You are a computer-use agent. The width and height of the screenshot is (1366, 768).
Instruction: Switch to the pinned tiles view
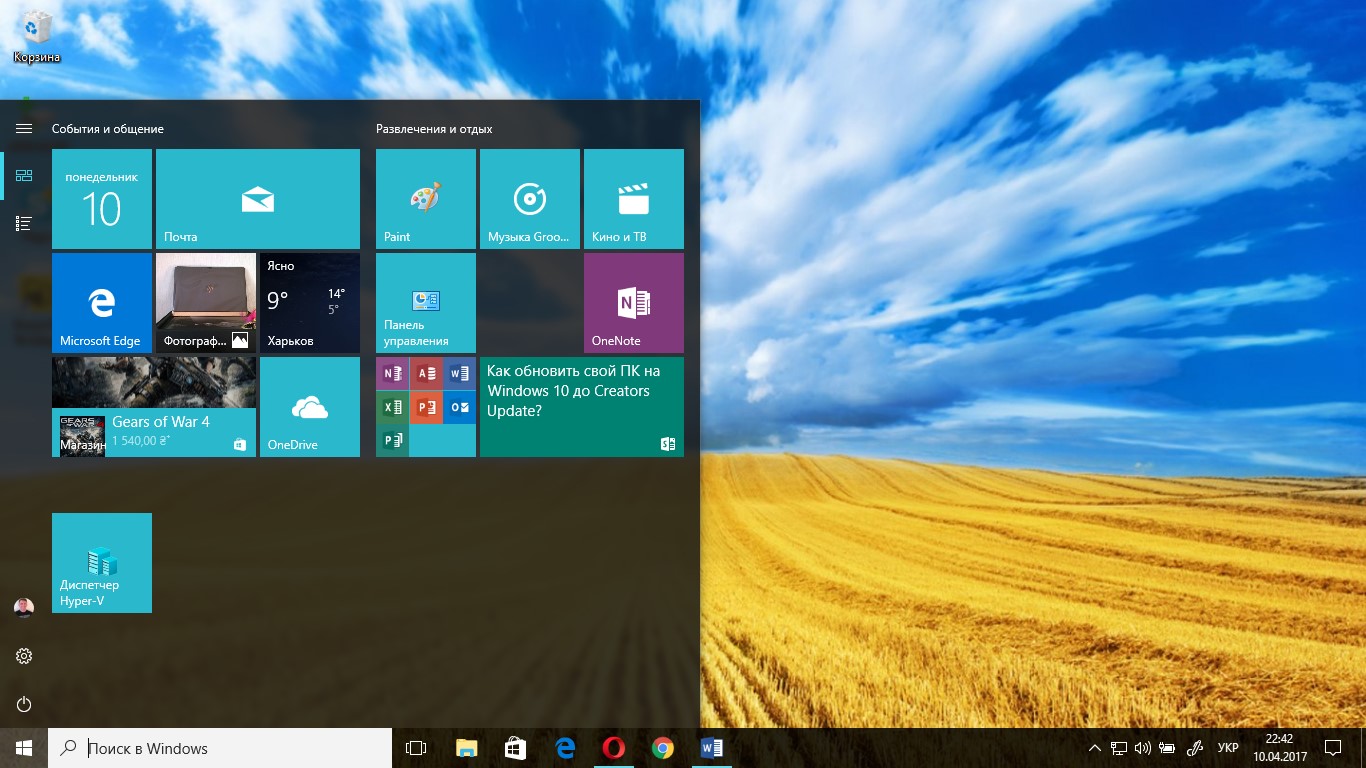24,176
